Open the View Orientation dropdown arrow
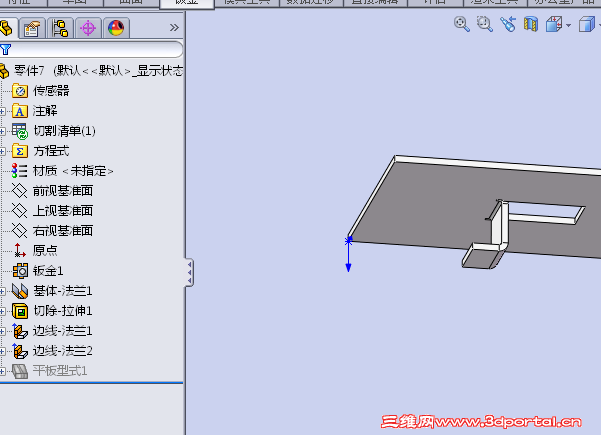The height and width of the screenshot is (435, 601). [x=568, y=26]
